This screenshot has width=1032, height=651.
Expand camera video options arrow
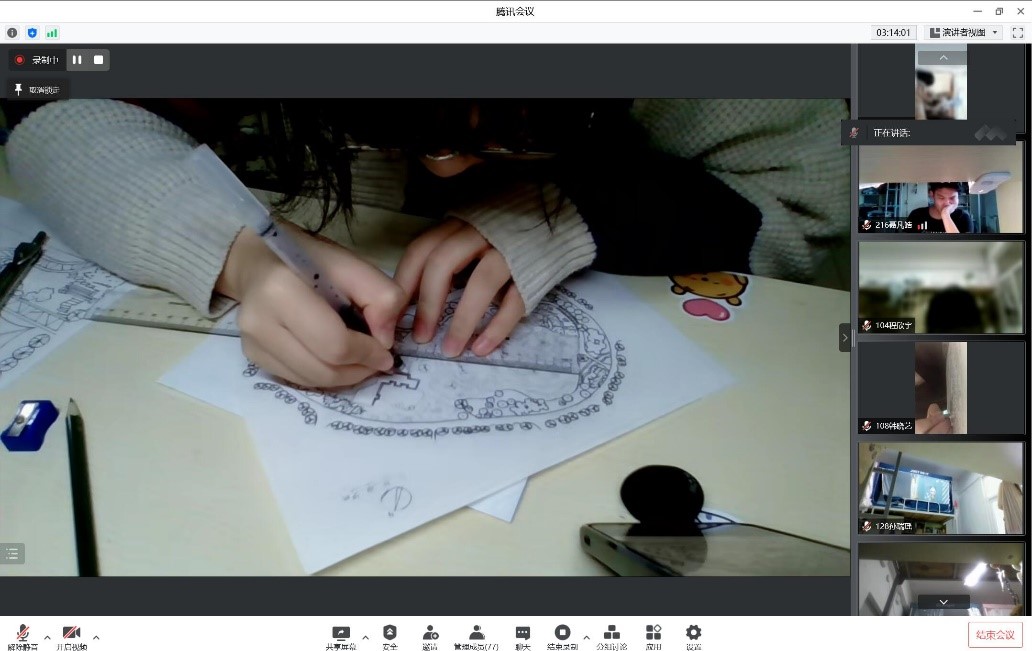96,637
